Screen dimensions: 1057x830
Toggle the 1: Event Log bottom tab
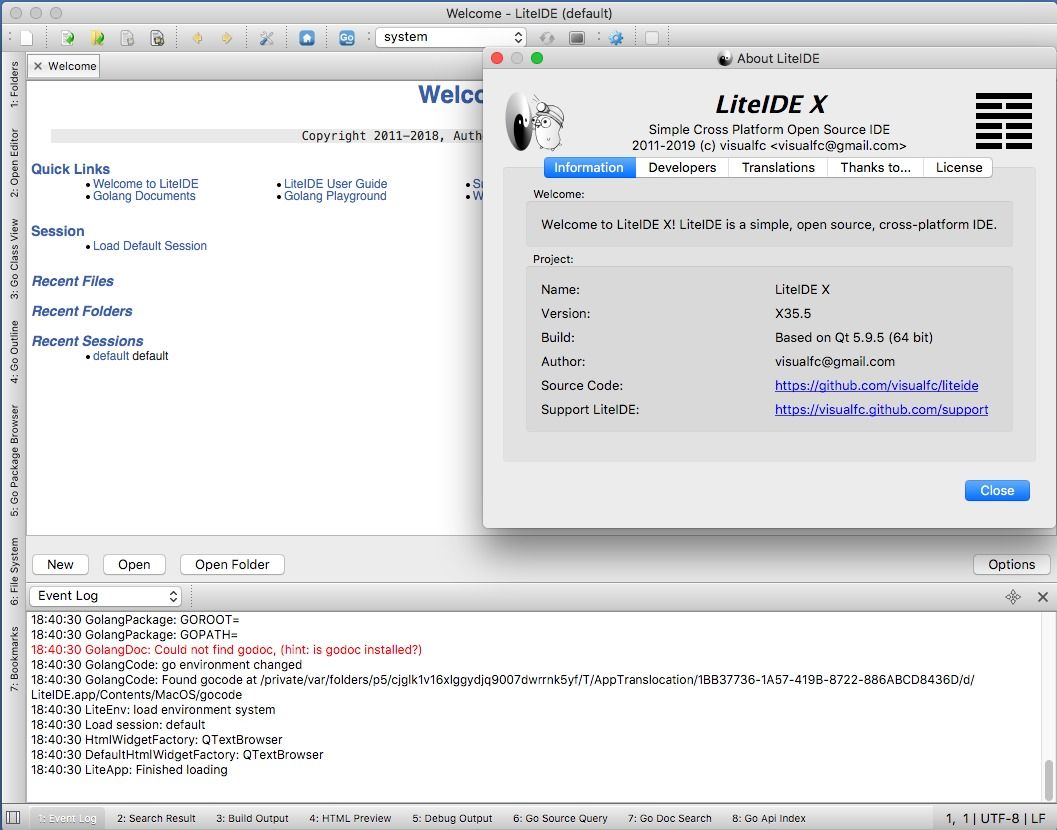click(67, 819)
